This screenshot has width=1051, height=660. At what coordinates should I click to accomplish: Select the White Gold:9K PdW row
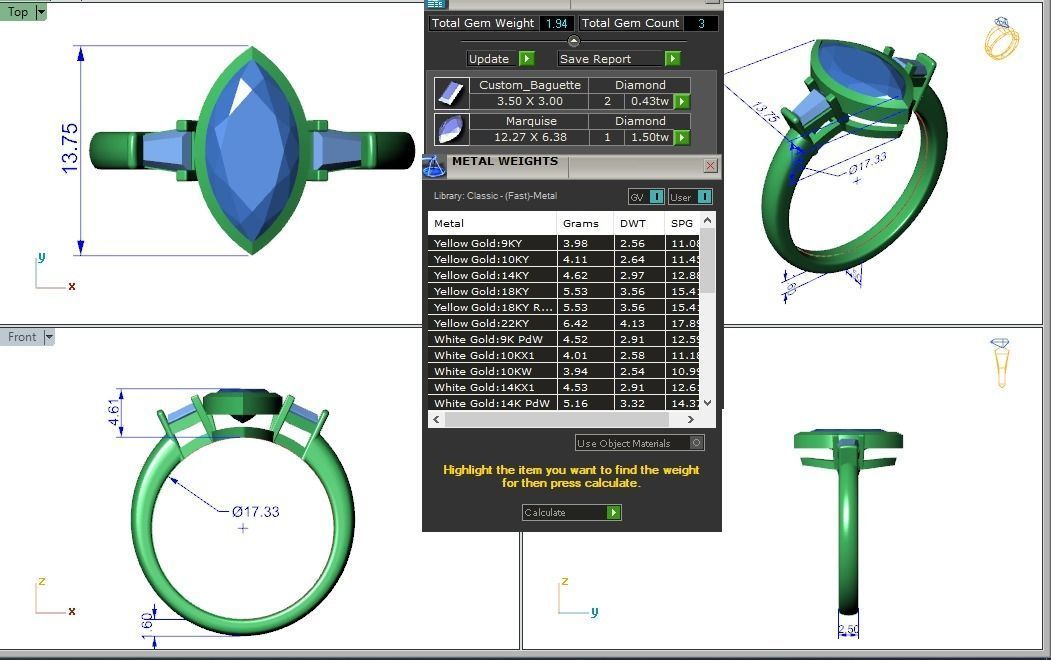(564, 339)
